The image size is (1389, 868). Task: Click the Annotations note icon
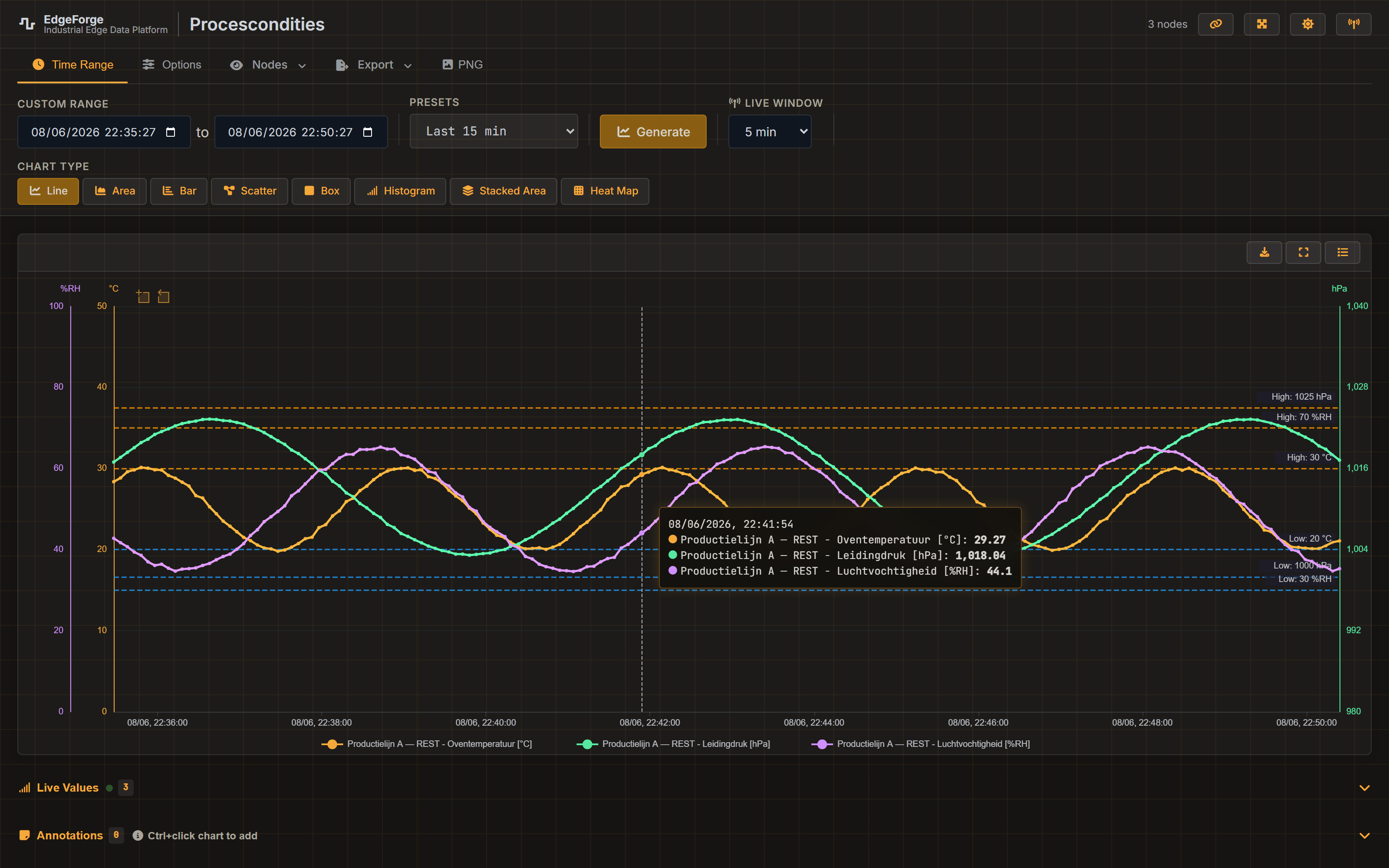pyautogui.click(x=24, y=835)
